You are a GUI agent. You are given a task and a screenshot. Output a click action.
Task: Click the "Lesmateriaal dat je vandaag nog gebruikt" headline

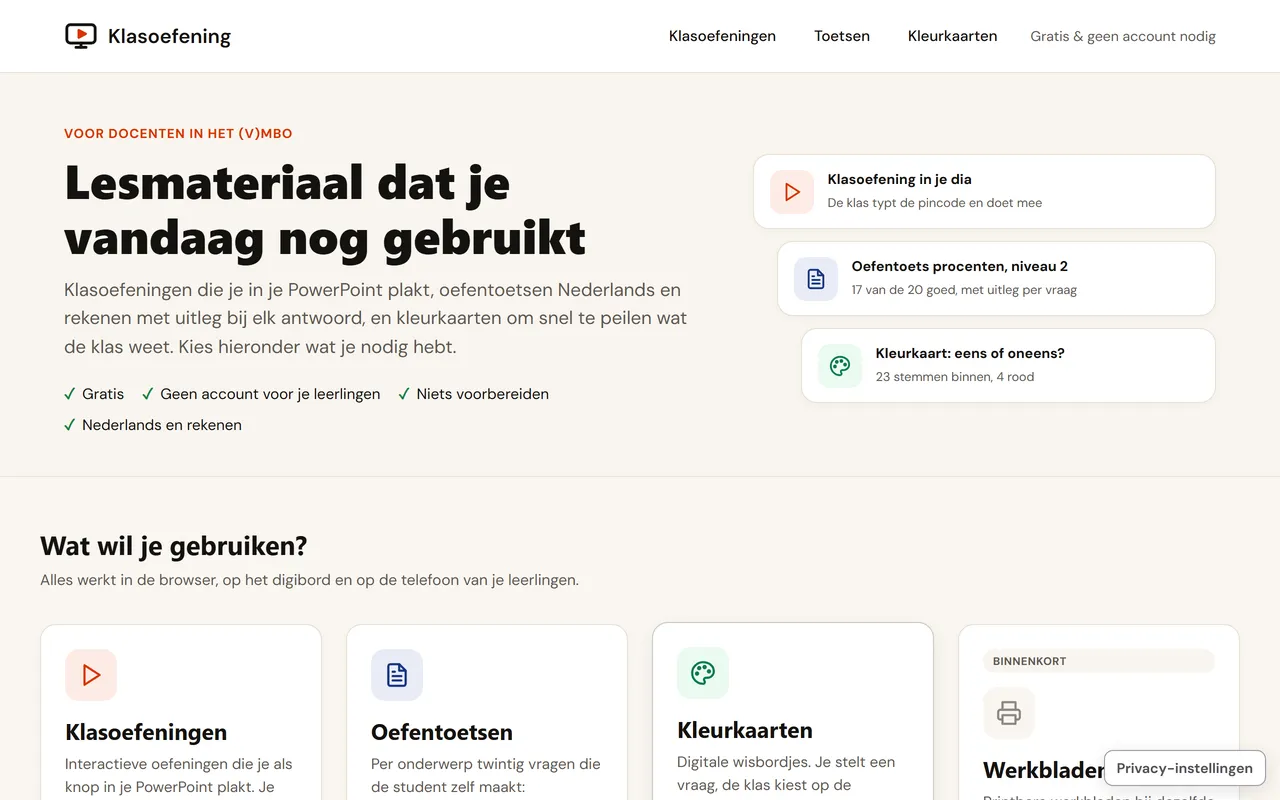[325, 210]
